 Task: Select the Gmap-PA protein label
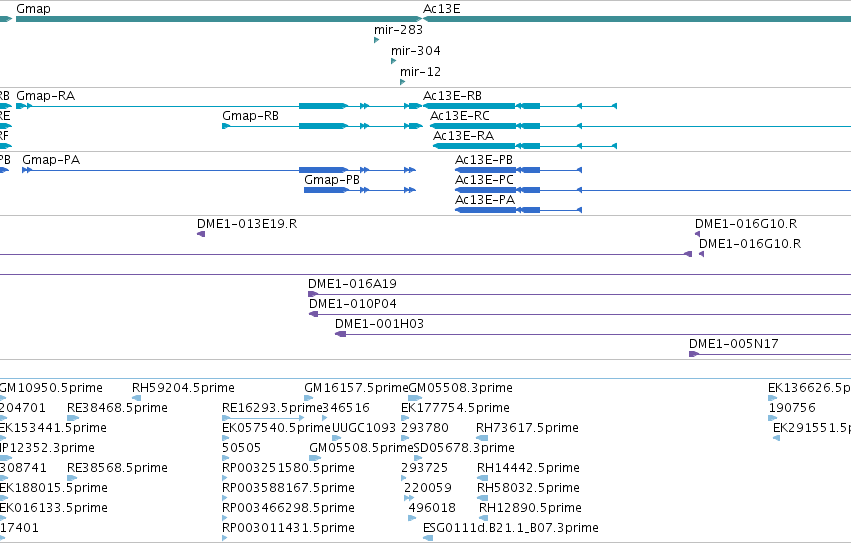click(x=51, y=160)
